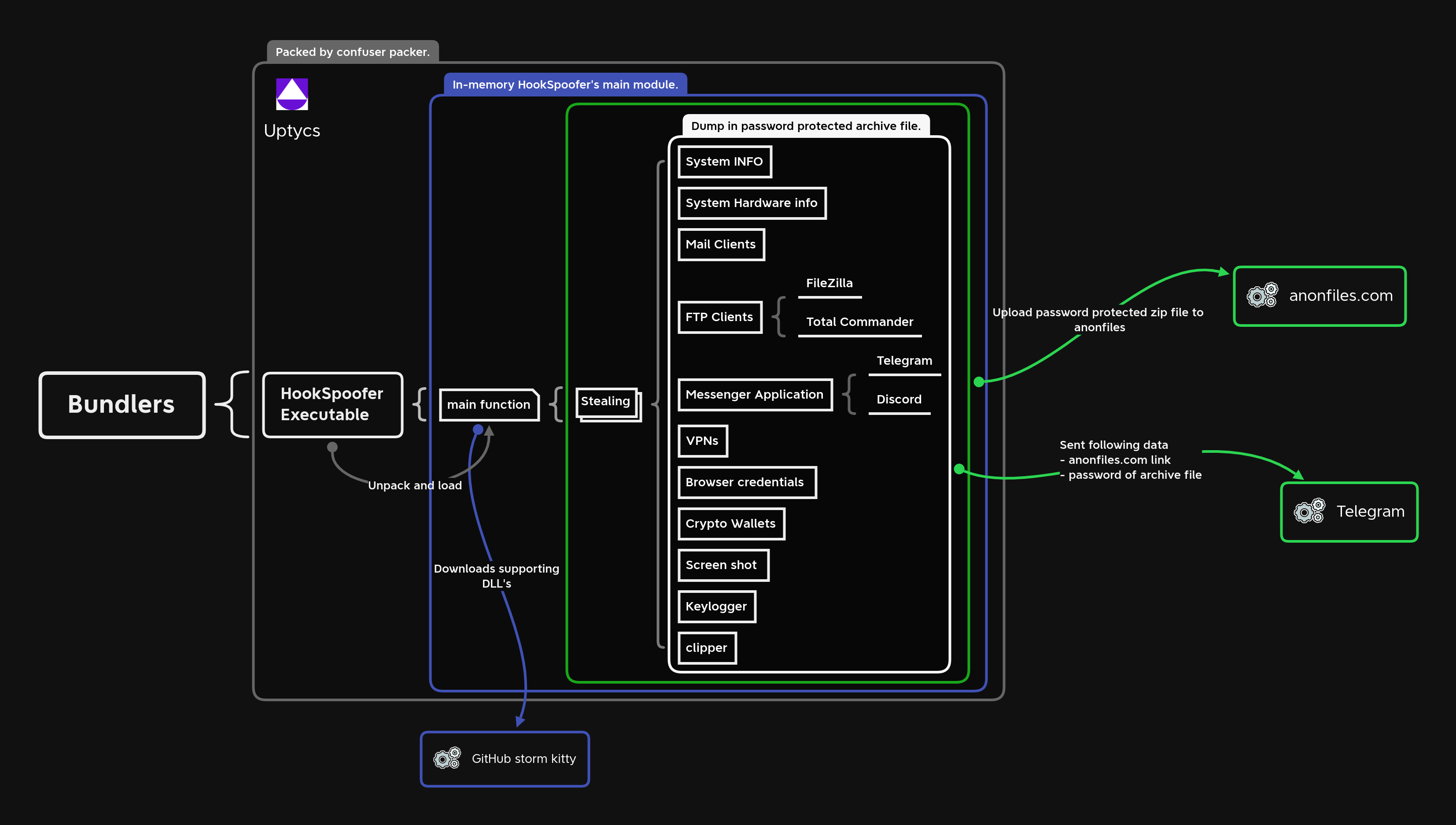Select the clipper item
Screen dimensions: 1456x825
coord(707,647)
